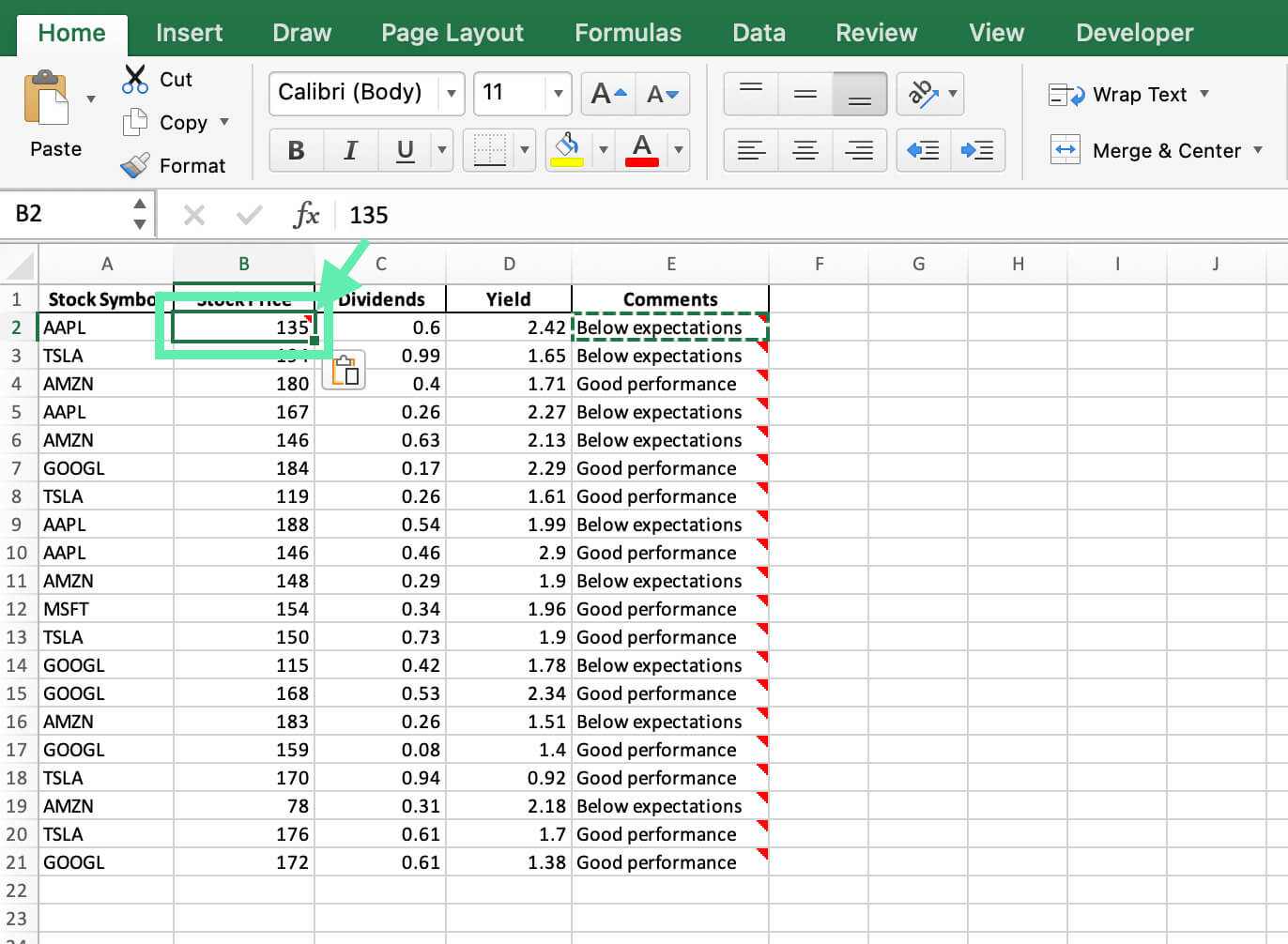The width and height of the screenshot is (1288, 944).
Task: Click the Comments header cell
Action: click(x=670, y=299)
